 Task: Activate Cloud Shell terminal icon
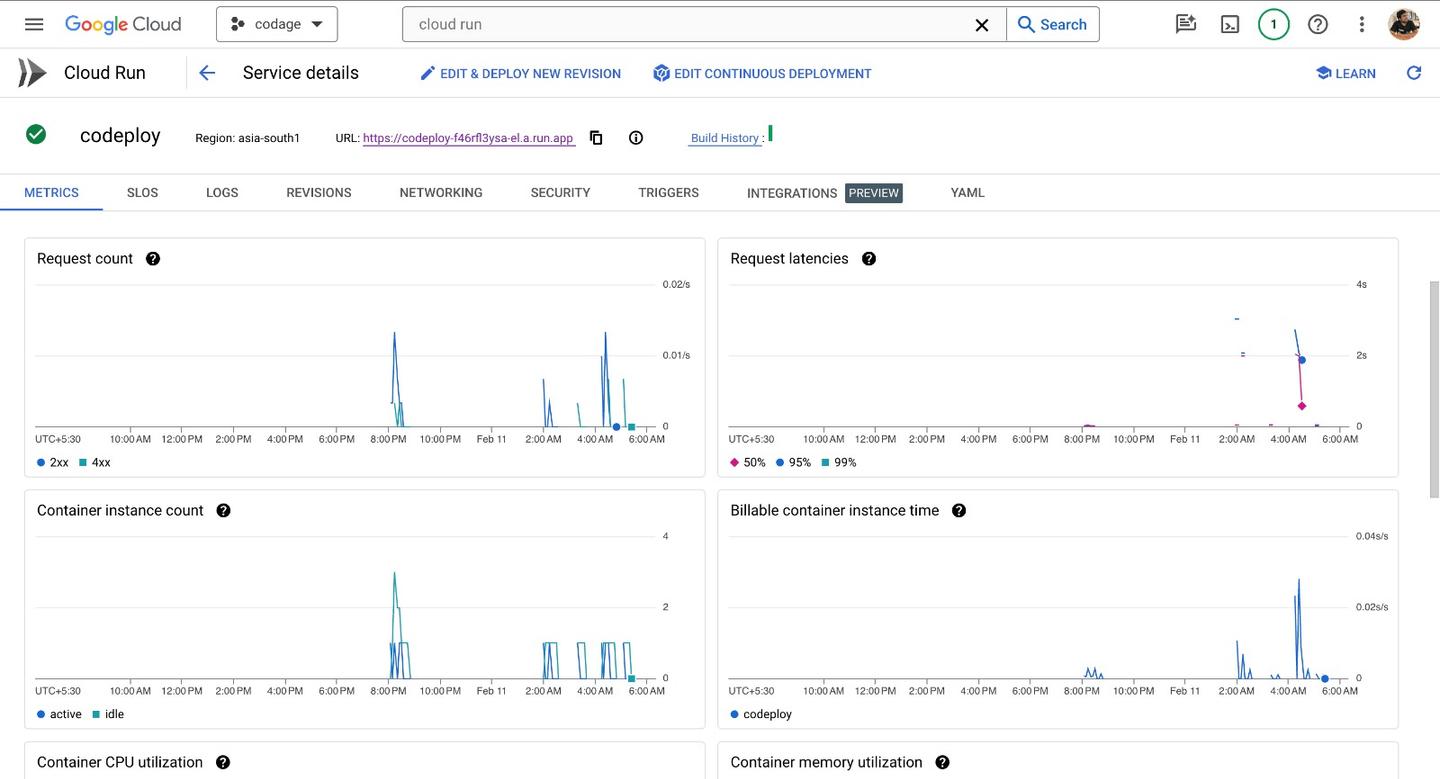(x=1230, y=24)
